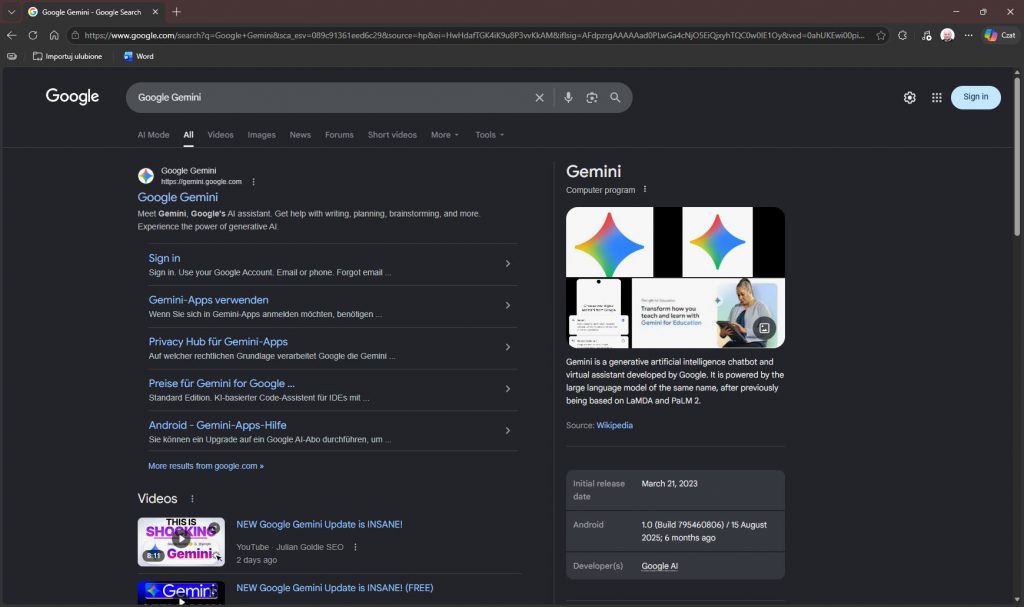Viewport: 1024px width, 607px height.
Task: Open the Google apps grid icon
Action: (937, 97)
